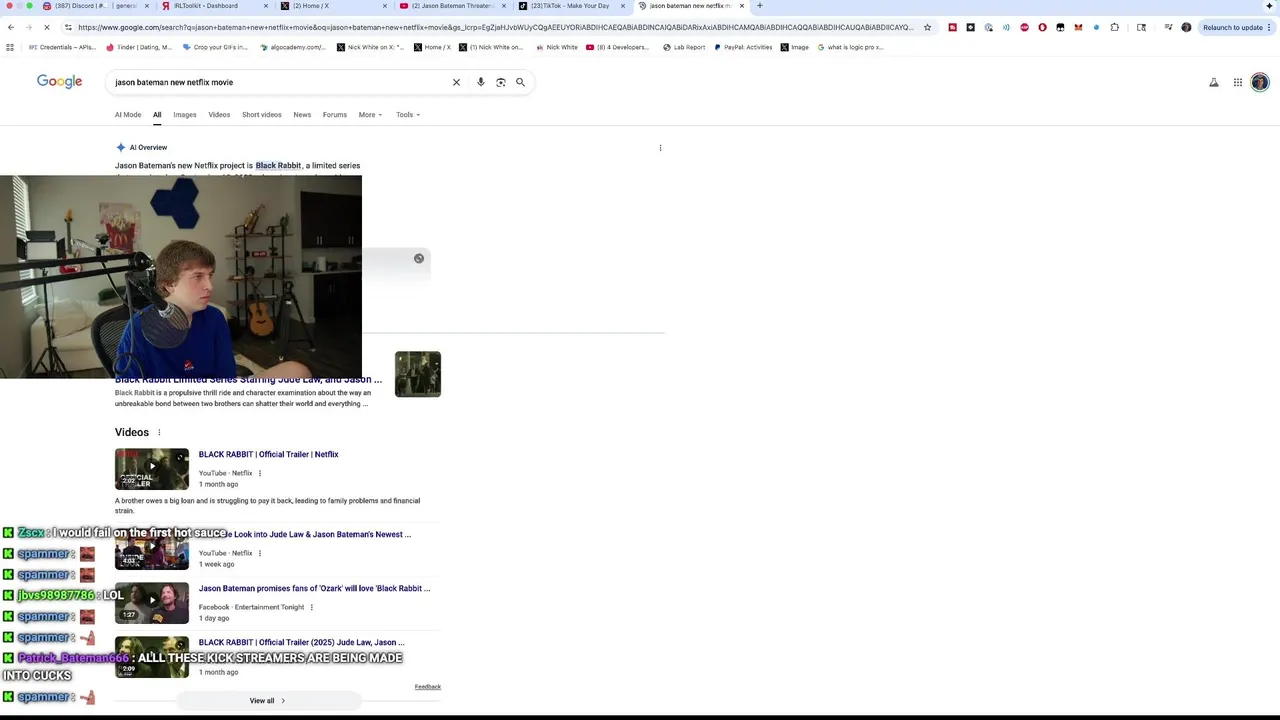Clear the Google search box text
Image resolution: width=1280 pixels, height=720 pixels.
tap(456, 82)
